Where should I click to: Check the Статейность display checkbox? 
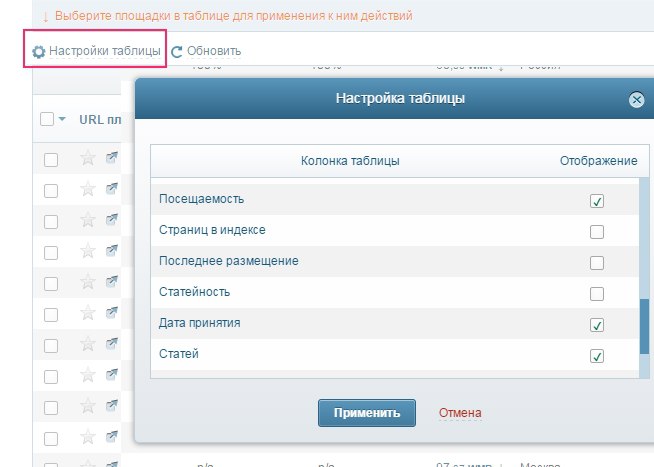tap(597, 294)
